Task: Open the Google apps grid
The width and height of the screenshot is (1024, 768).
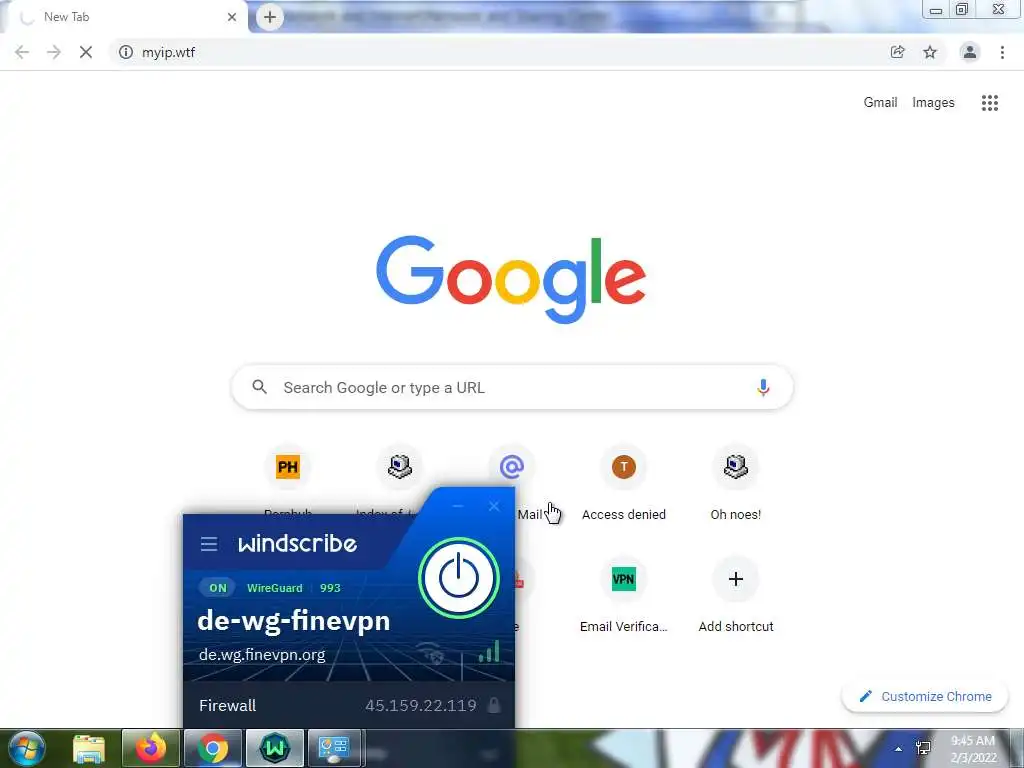Action: 990,103
